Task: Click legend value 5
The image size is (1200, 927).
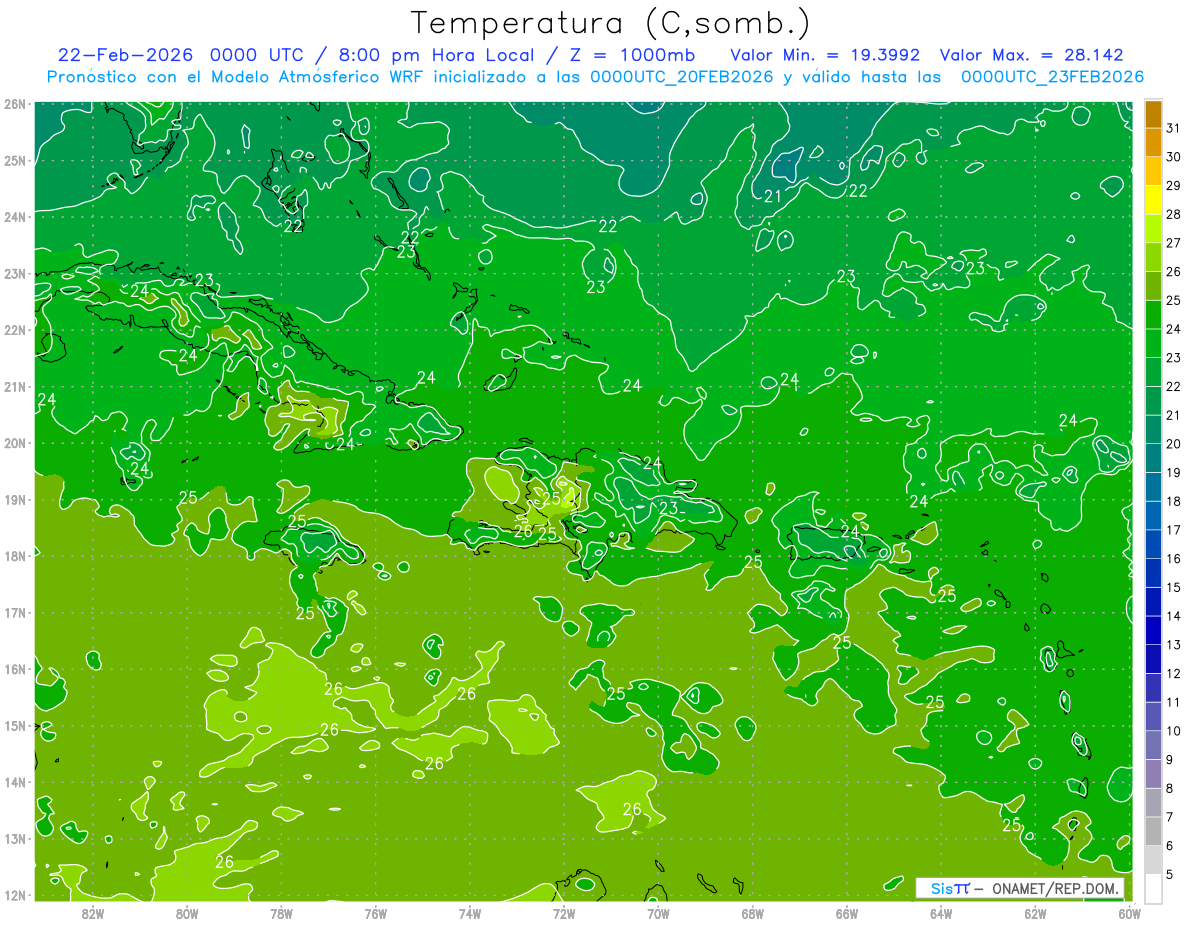Action: (x=1170, y=875)
